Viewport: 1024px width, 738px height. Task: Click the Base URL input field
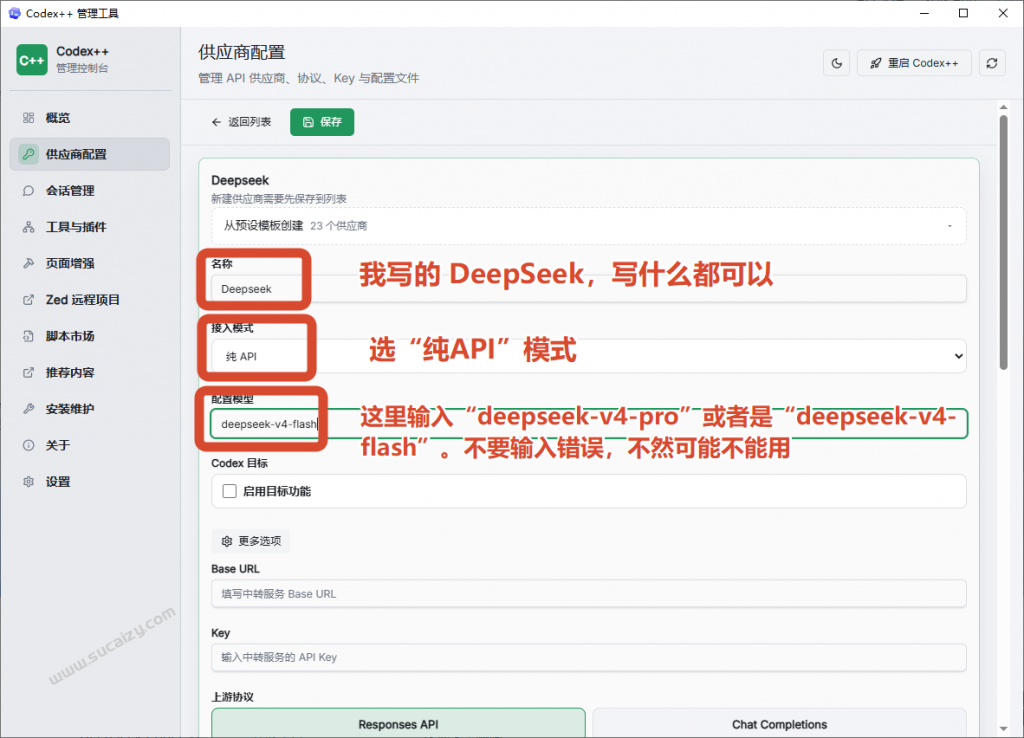pyautogui.click(x=588, y=594)
